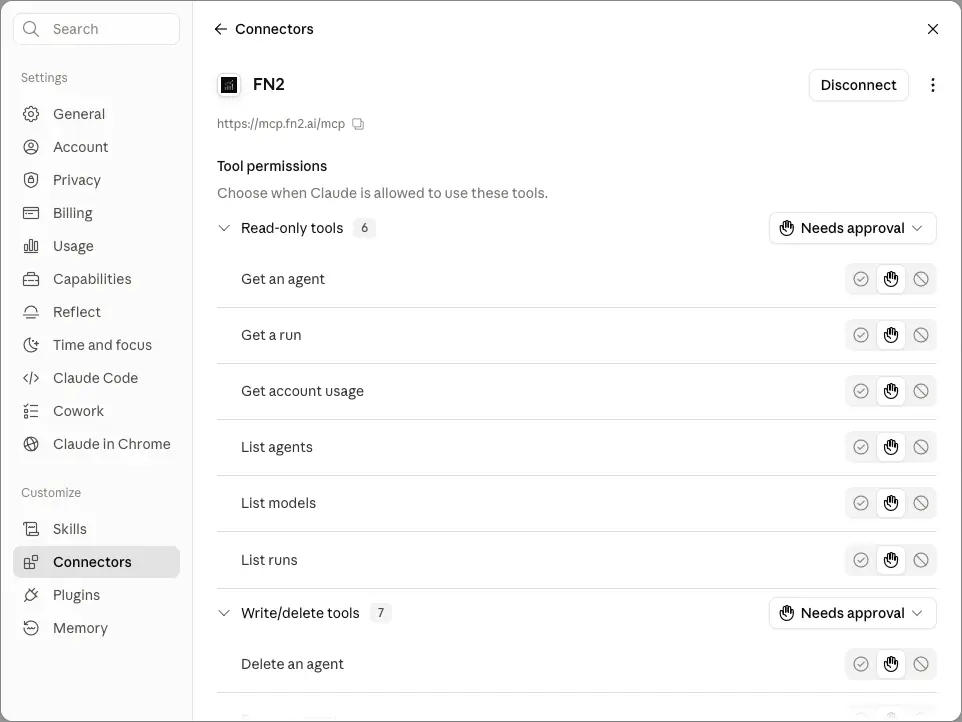Open Claude Code settings
962x722 pixels.
click(x=96, y=378)
